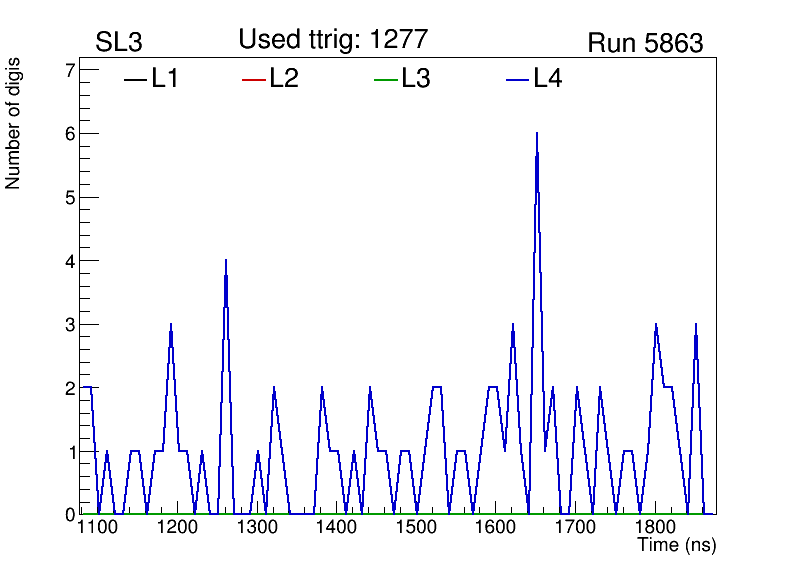796x572 pixels.
Task: Select the L2 legend text label
Action: pos(284,79)
